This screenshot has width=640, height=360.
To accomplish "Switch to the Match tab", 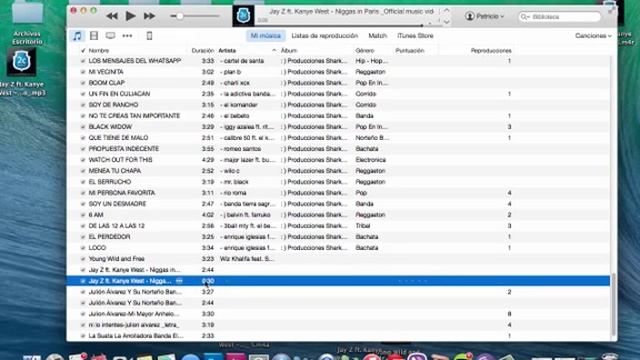I will click(378, 36).
